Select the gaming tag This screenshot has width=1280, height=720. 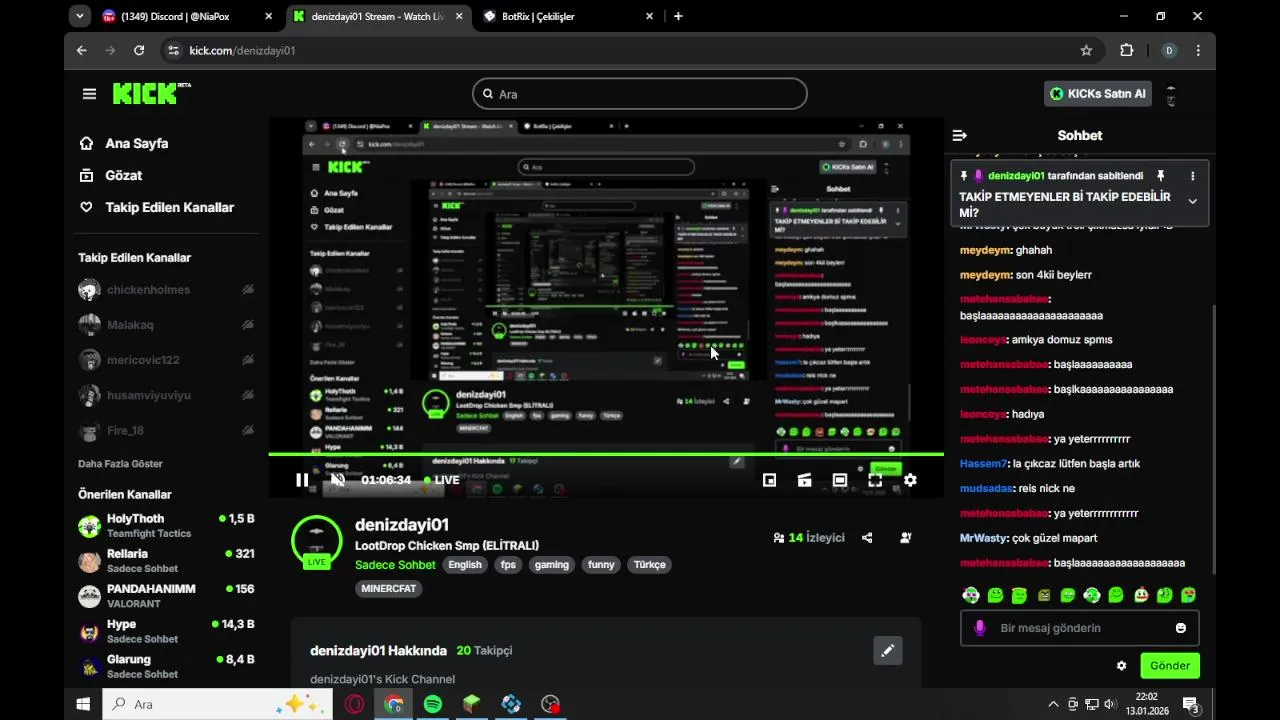(551, 565)
